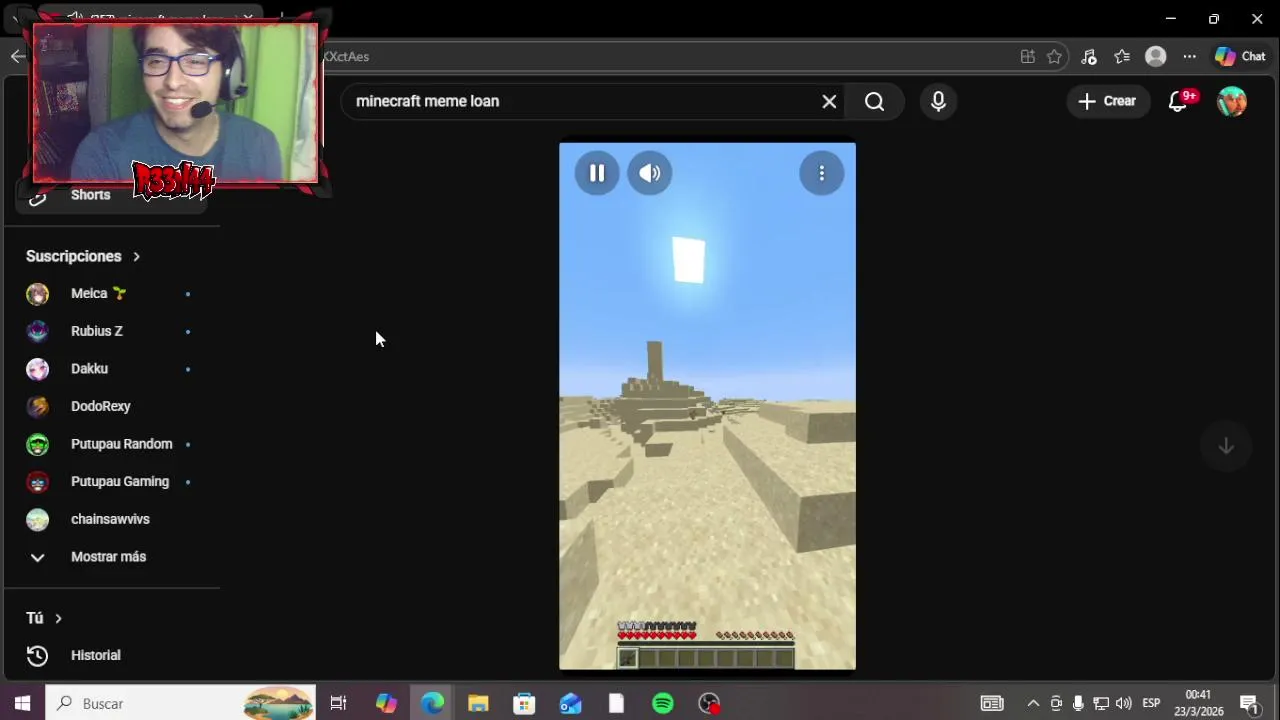Screen dimensions: 1280x720
Task: Add this page to favorites star
Action: 1054,57
